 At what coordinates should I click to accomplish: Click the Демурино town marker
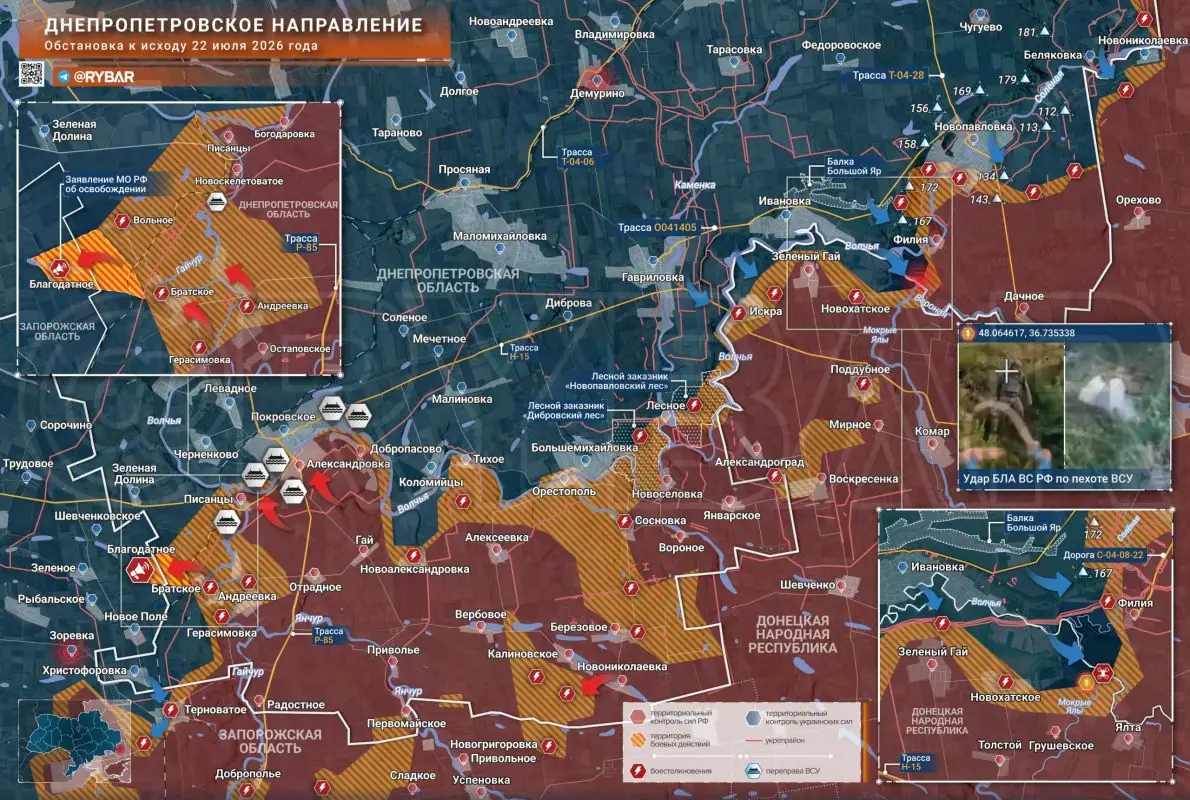click(597, 79)
